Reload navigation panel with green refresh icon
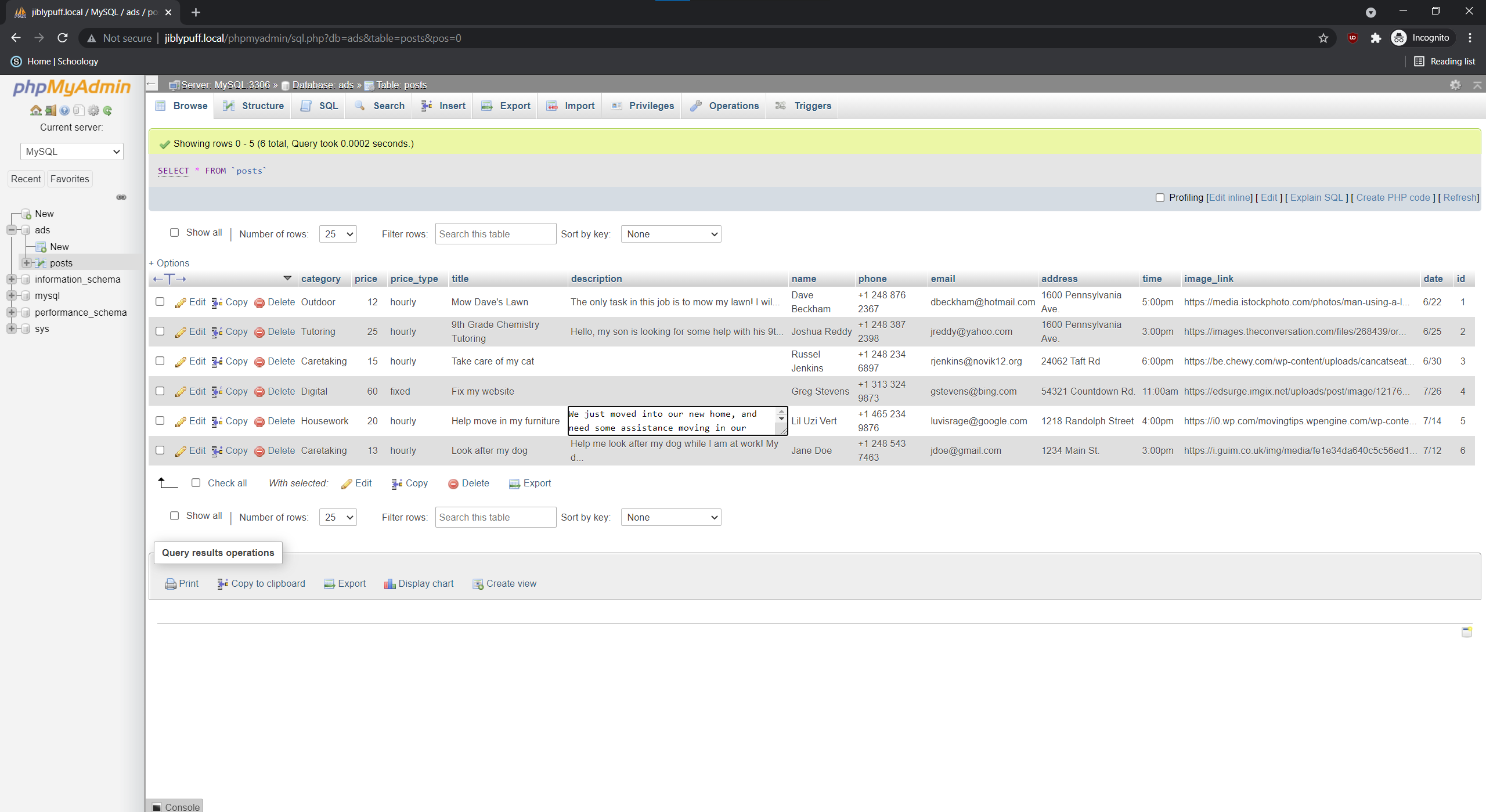 [108, 110]
